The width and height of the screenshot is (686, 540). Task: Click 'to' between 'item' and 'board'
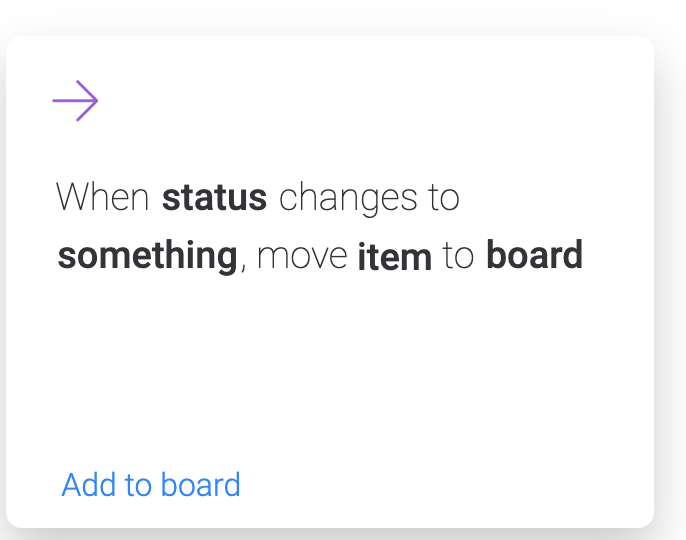coord(458,257)
